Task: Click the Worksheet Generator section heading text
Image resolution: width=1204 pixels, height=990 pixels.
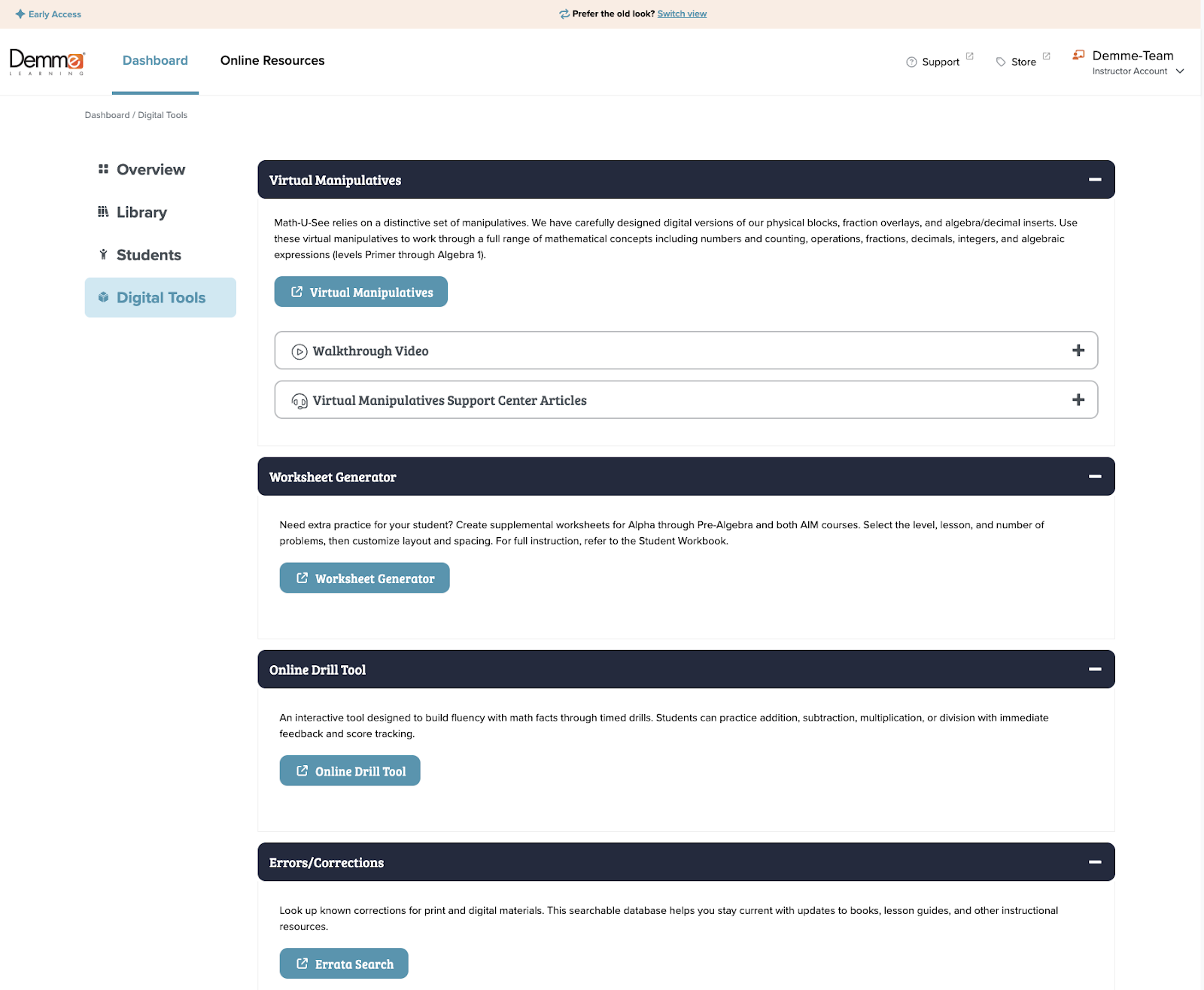Action: click(x=333, y=477)
